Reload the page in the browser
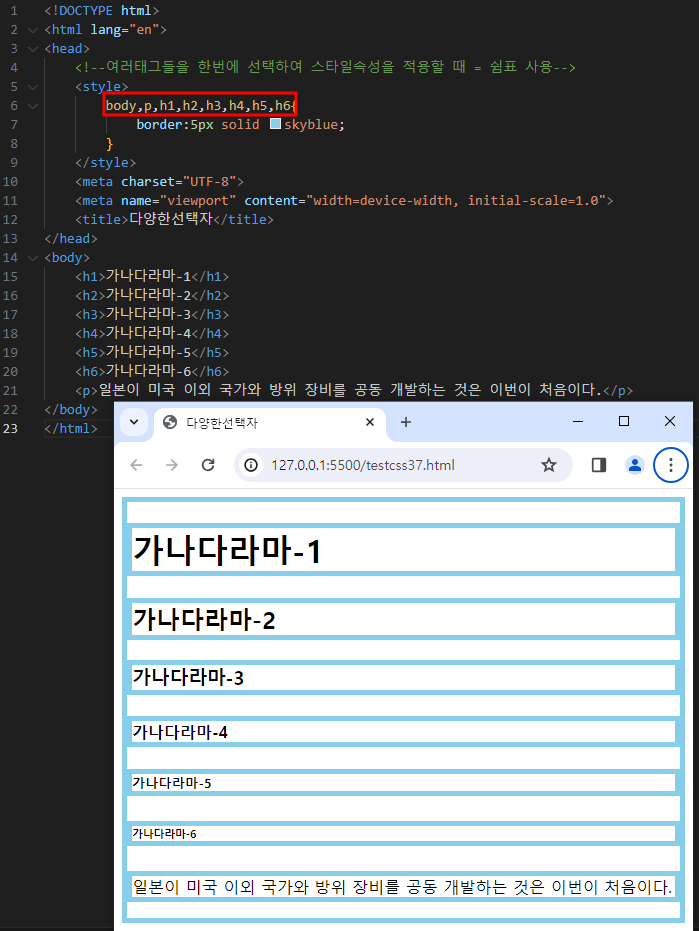Screen dimensions: 699x931 click(x=208, y=465)
